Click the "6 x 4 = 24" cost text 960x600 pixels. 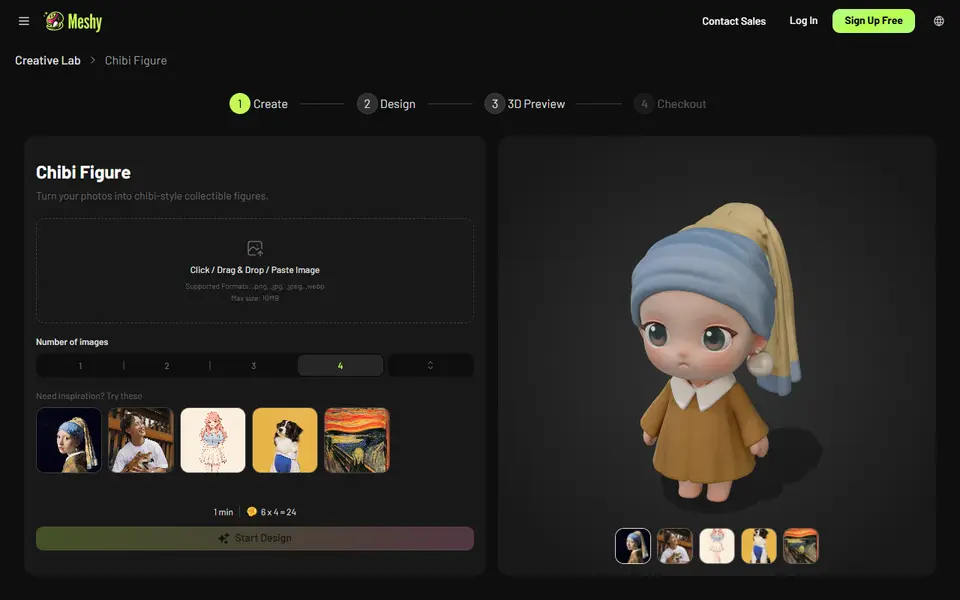coord(279,512)
